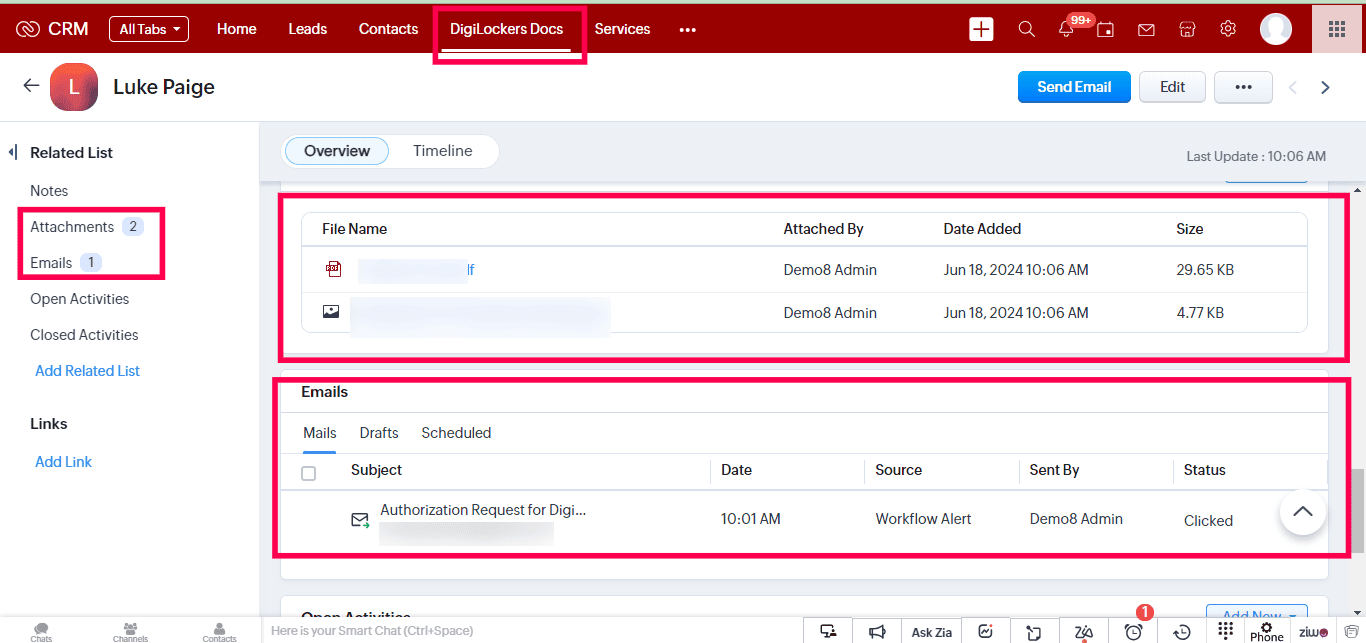Select Open Activities in Related List
1366x643 pixels.
(x=80, y=299)
